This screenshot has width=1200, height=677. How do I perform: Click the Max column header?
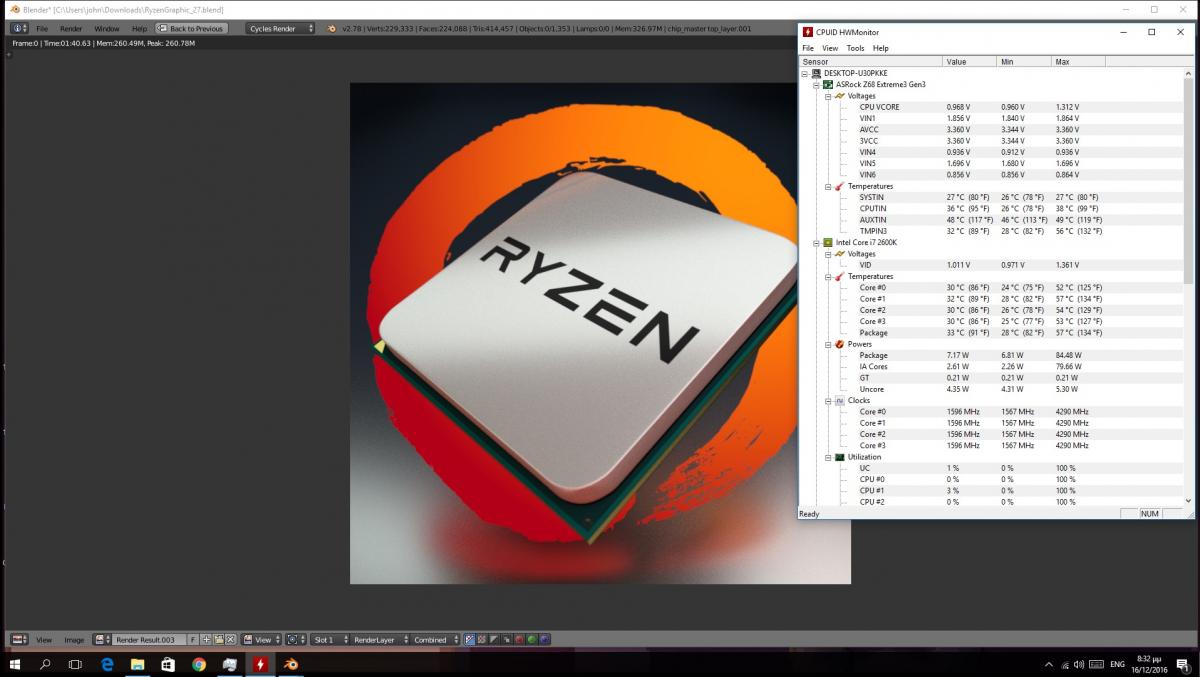click(x=1078, y=62)
